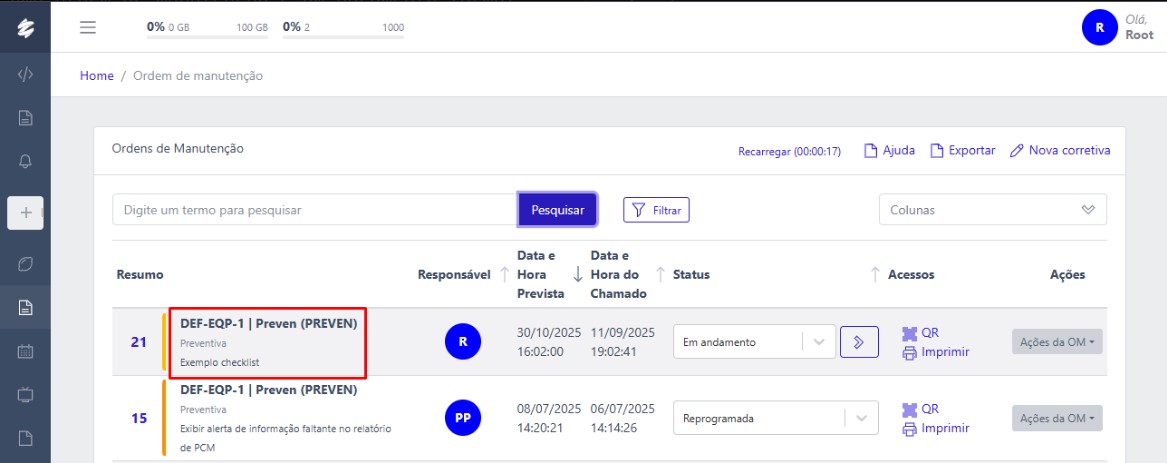Viewport: 1167px width, 463px height.
Task: Click Recarregar countdown link
Action: [789, 151]
